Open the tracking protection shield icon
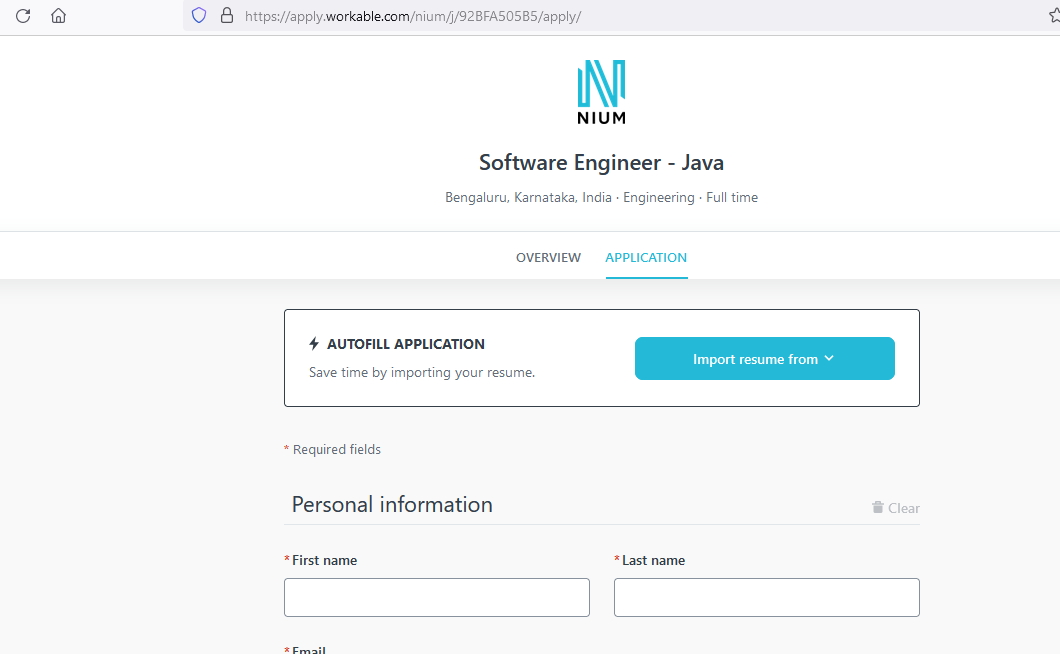Viewport: 1060px width, 654px height. point(198,16)
